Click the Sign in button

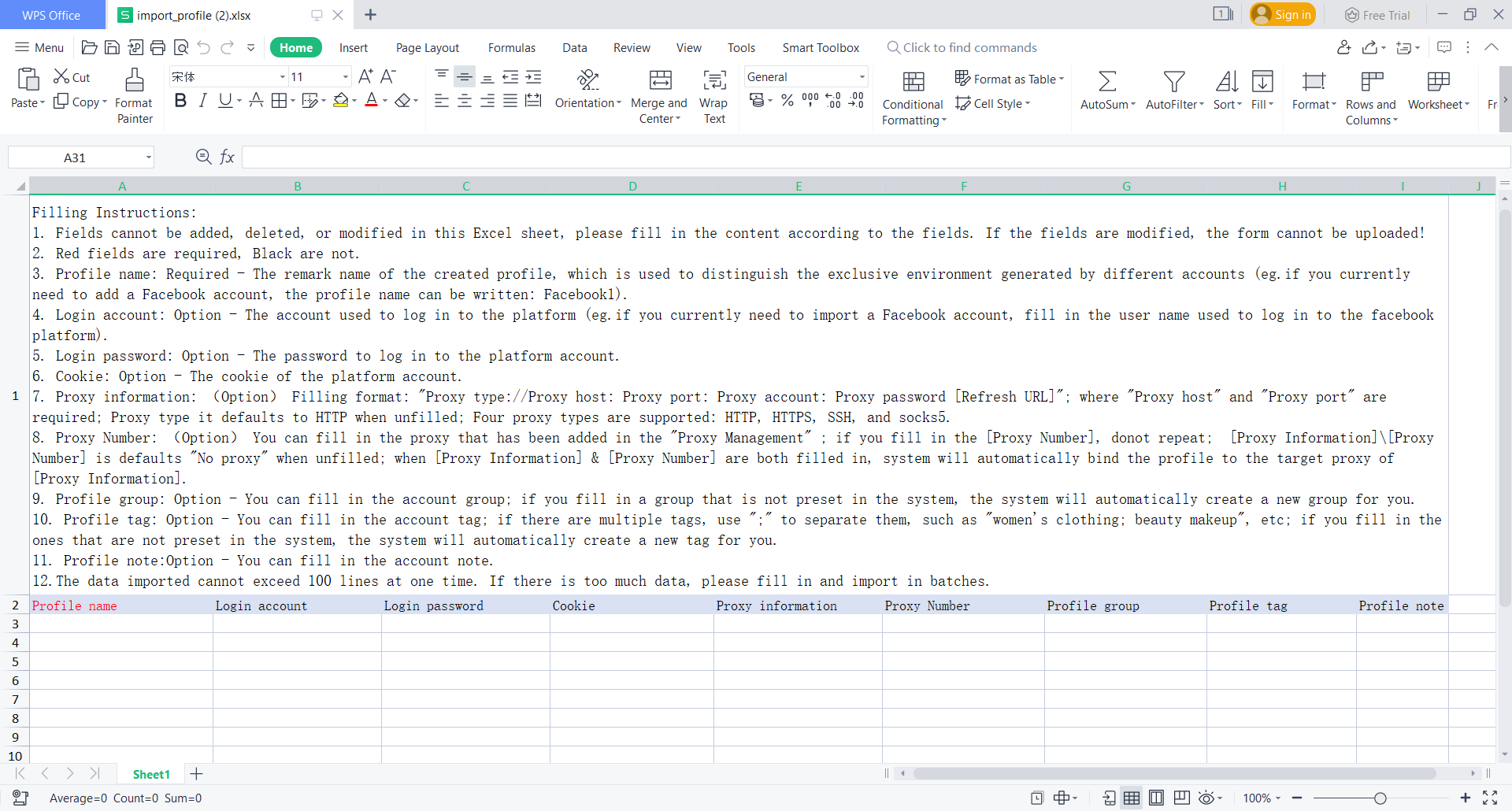(x=1283, y=15)
